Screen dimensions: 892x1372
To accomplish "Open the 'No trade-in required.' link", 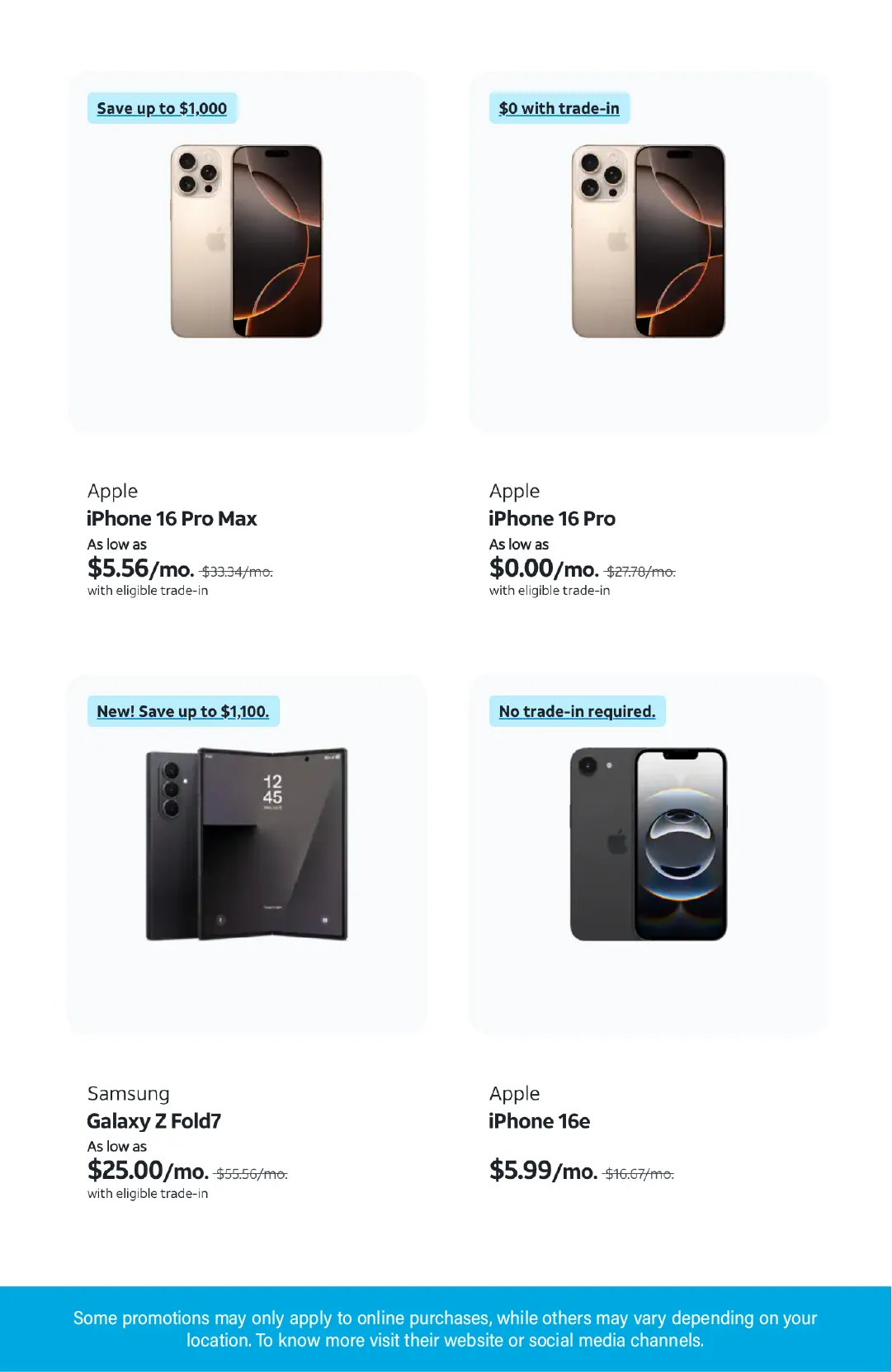I will pos(577,711).
